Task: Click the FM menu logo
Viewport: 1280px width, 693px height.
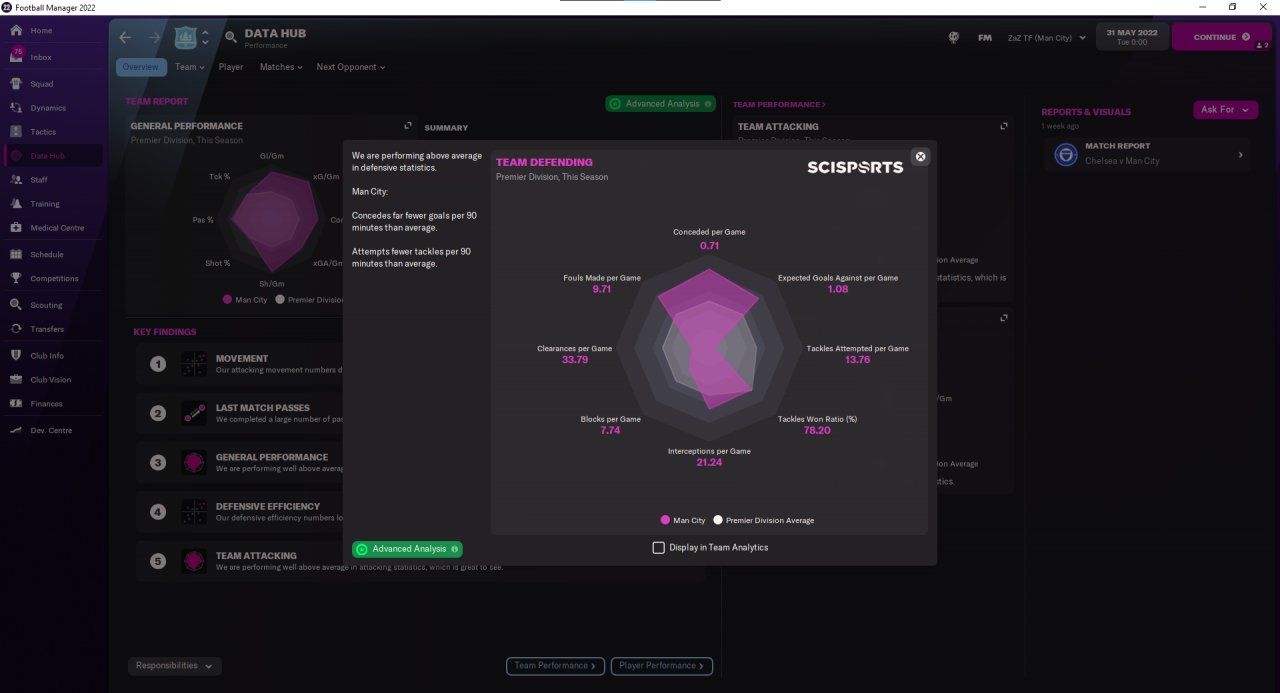Action: click(x=985, y=38)
